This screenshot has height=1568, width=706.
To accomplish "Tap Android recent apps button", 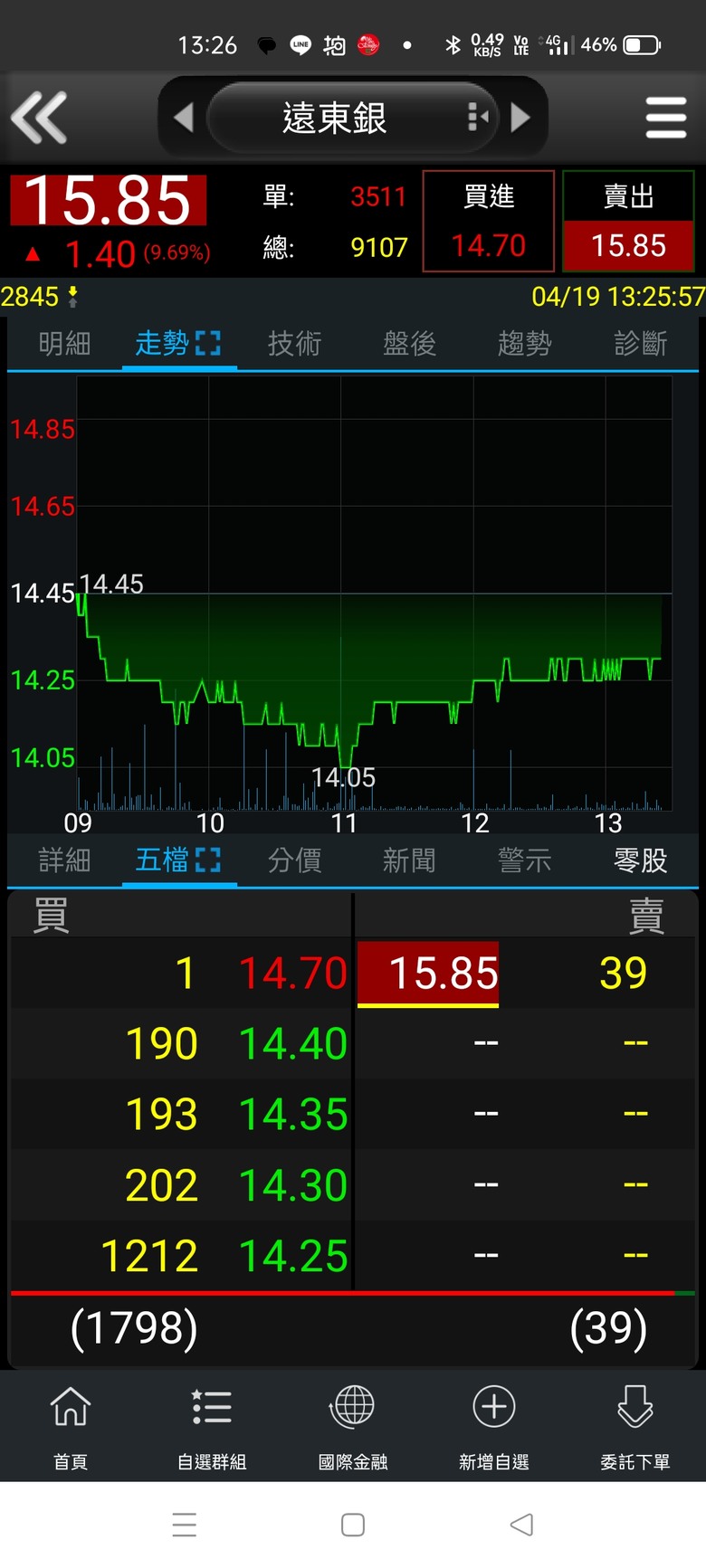I will [x=184, y=1525].
